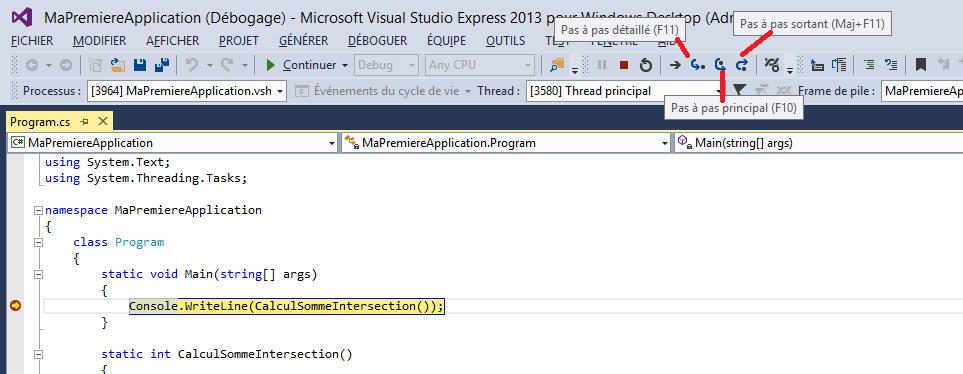Image resolution: width=963 pixels, height=374 pixels.
Task: Click the disabled pause debugging icon
Action: (602, 64)
